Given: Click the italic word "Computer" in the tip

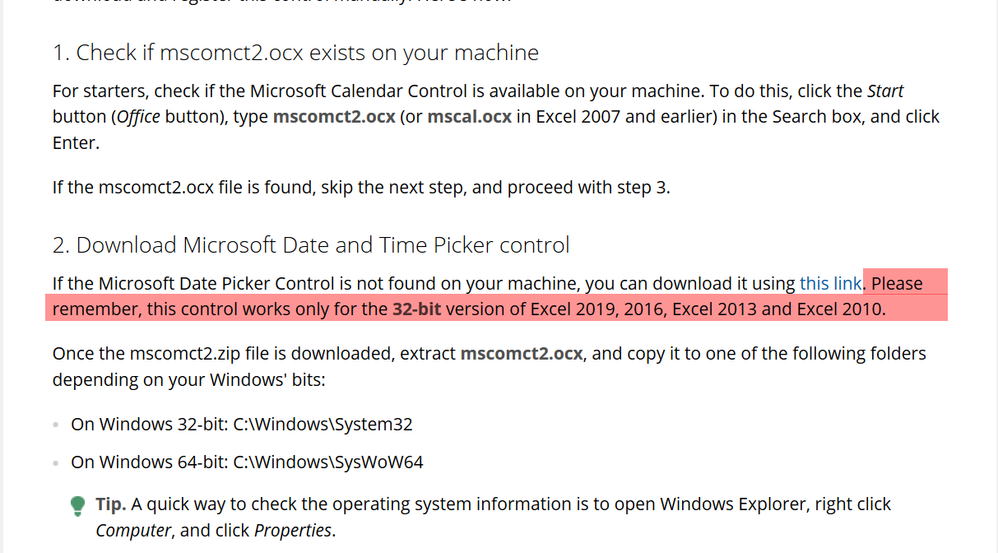Looking at the screenshot, I should 133,530.
